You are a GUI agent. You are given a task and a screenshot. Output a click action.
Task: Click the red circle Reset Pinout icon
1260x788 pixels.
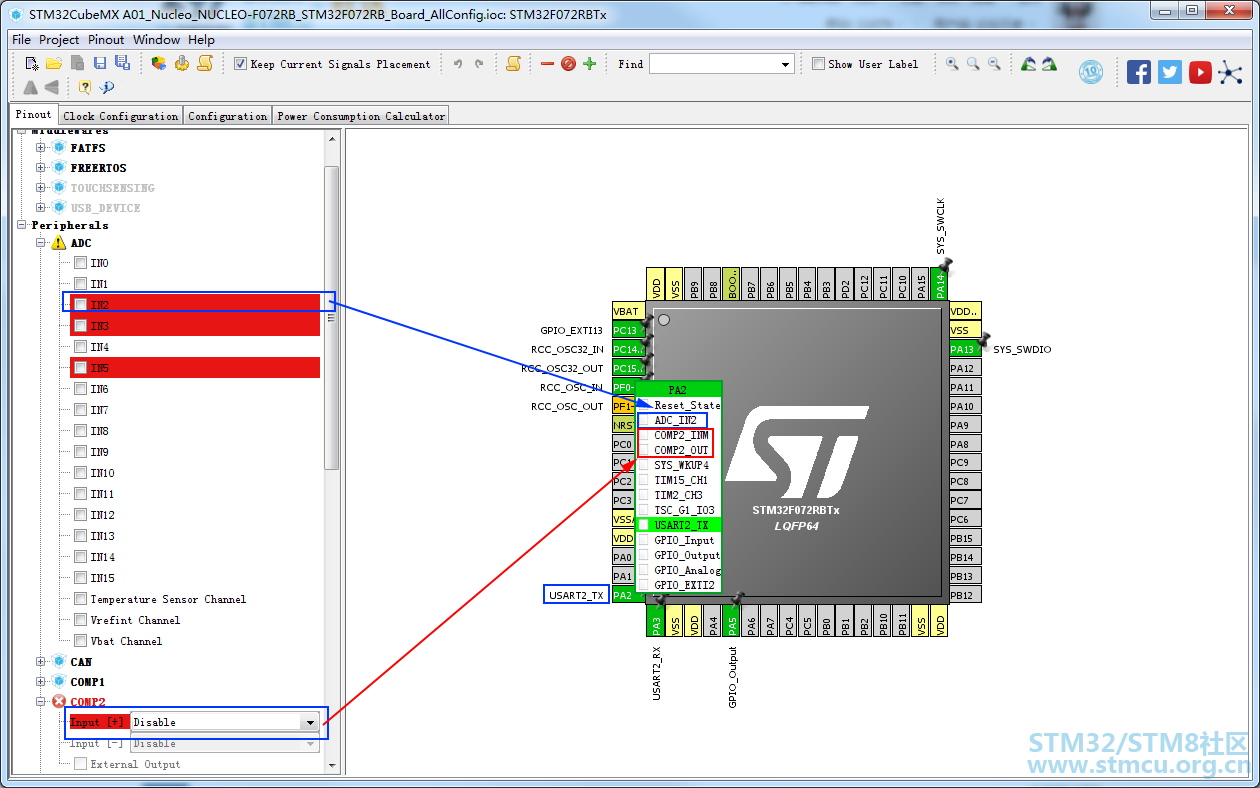(568, 64)
